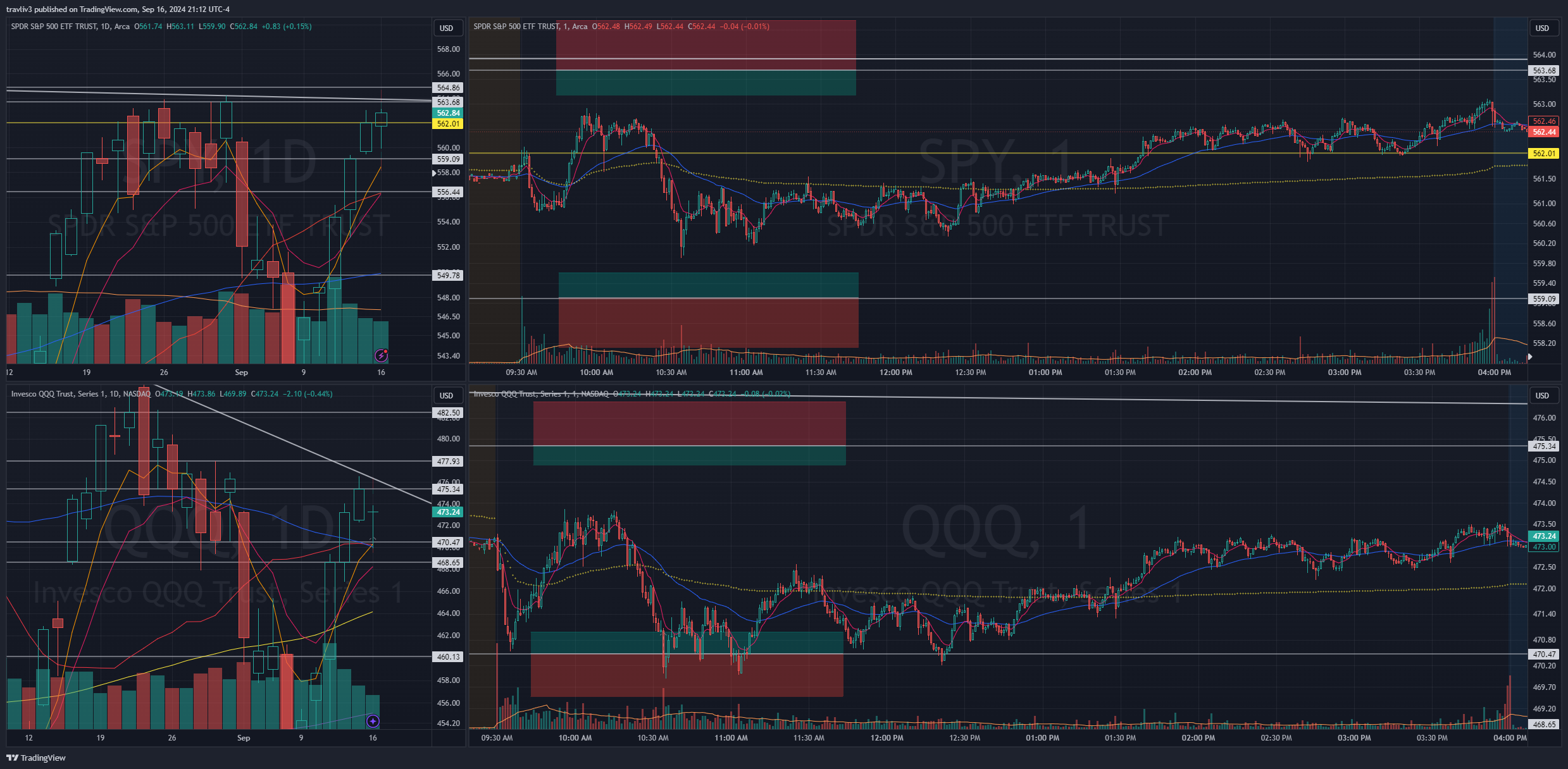This screenshot has height=769, width=1568.
Task: Click the 482.50 level label on QQQ daily axis
Action: pos(448,413)
